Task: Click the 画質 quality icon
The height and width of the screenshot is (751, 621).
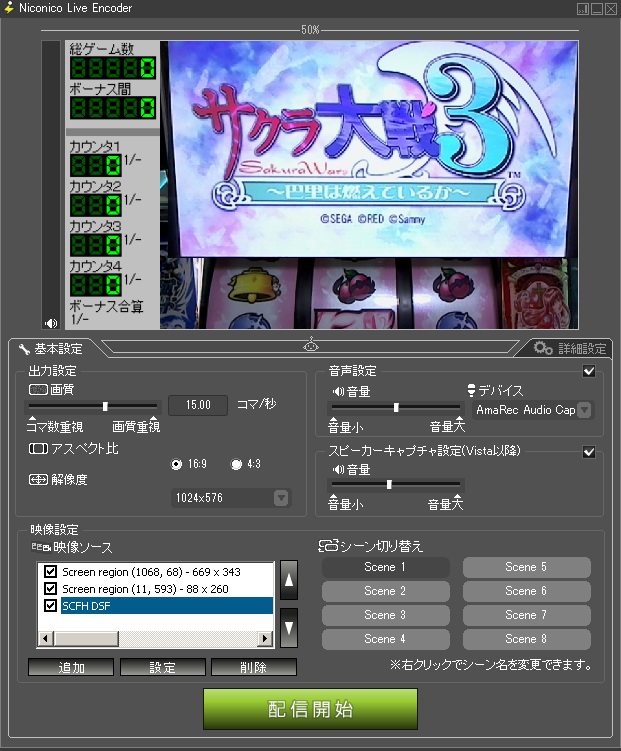Action: (x=38, y=389)
